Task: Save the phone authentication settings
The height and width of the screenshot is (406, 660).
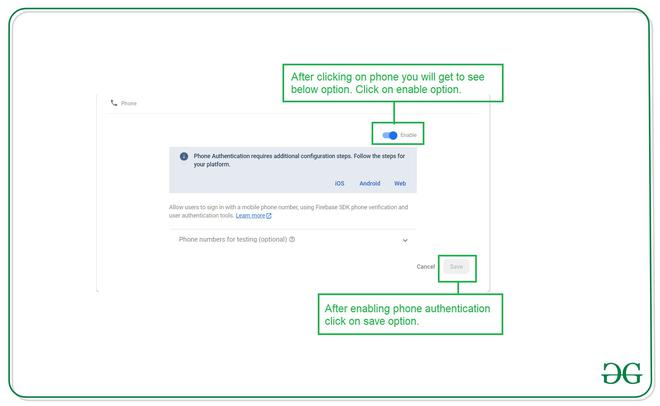Action: [x=456, y=267]
